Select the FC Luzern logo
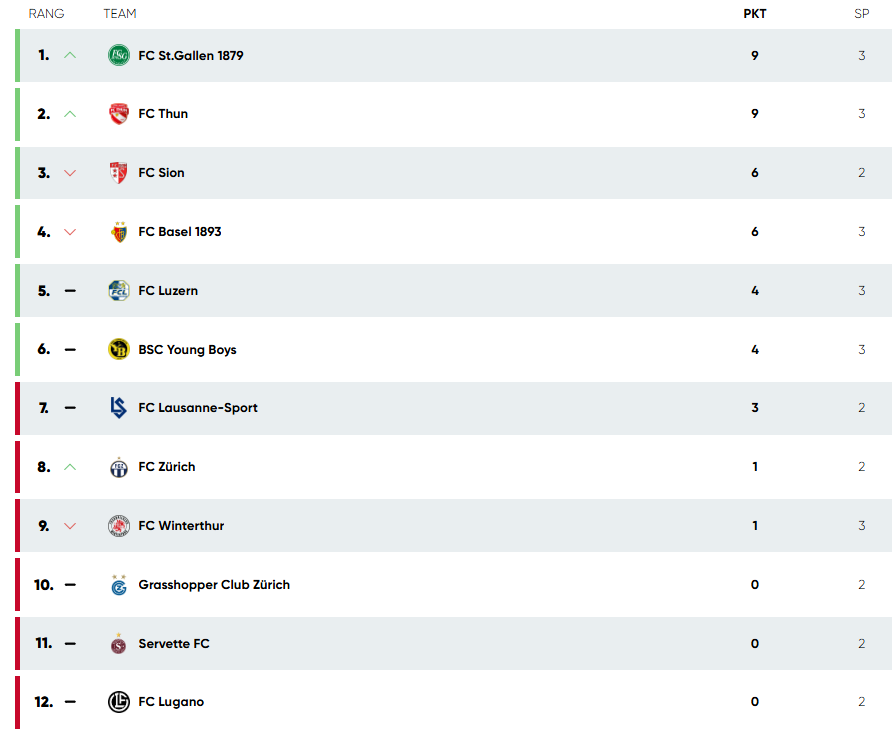Screen dimensions: 892x742 pyautogui.click(x=119, y=291)
